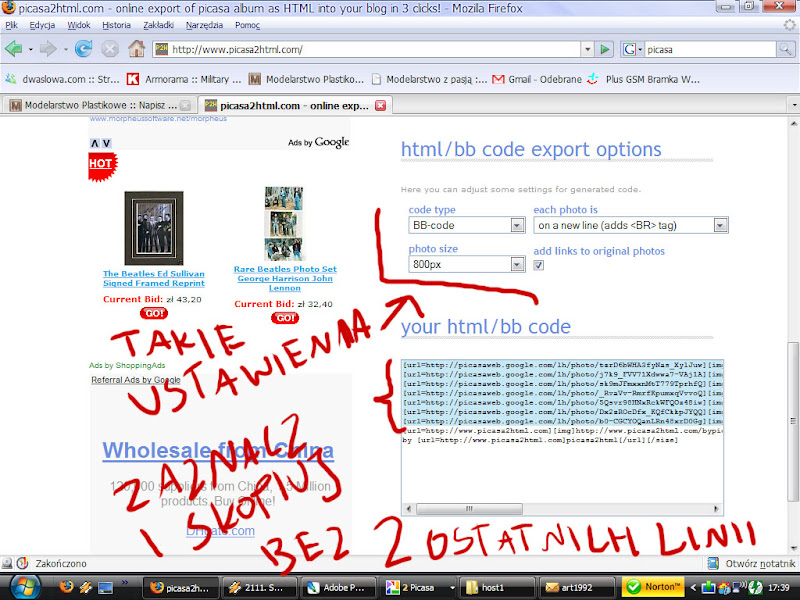800x600 pixels.
Task: Open Plus GSM Bramka bookmark
Action: (643, 79)
